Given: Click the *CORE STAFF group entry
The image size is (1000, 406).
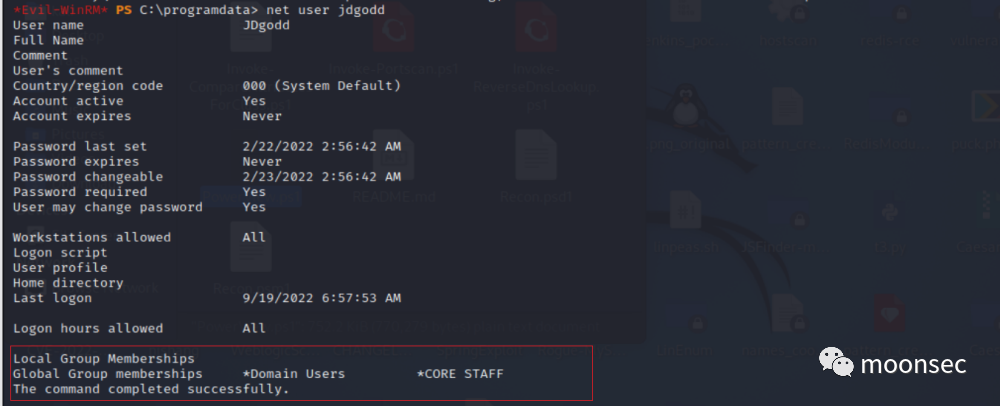Looking at the screenshot, I should click(460, 373).
